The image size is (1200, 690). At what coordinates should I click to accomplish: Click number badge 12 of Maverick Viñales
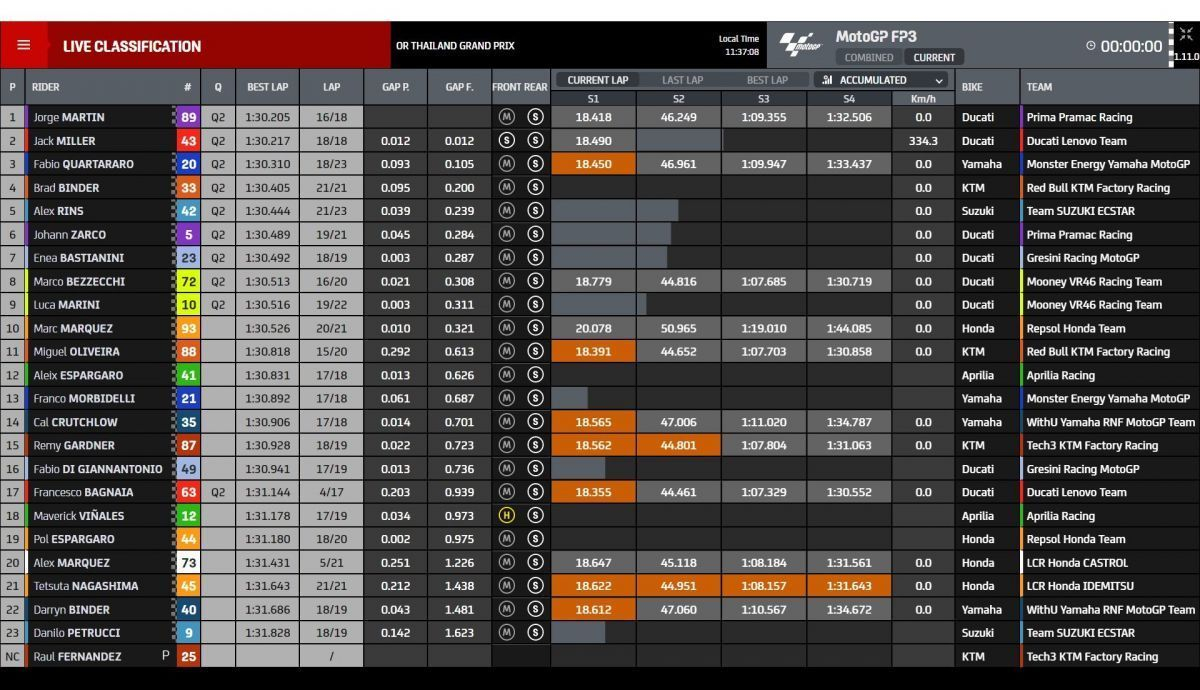[188, 516]
